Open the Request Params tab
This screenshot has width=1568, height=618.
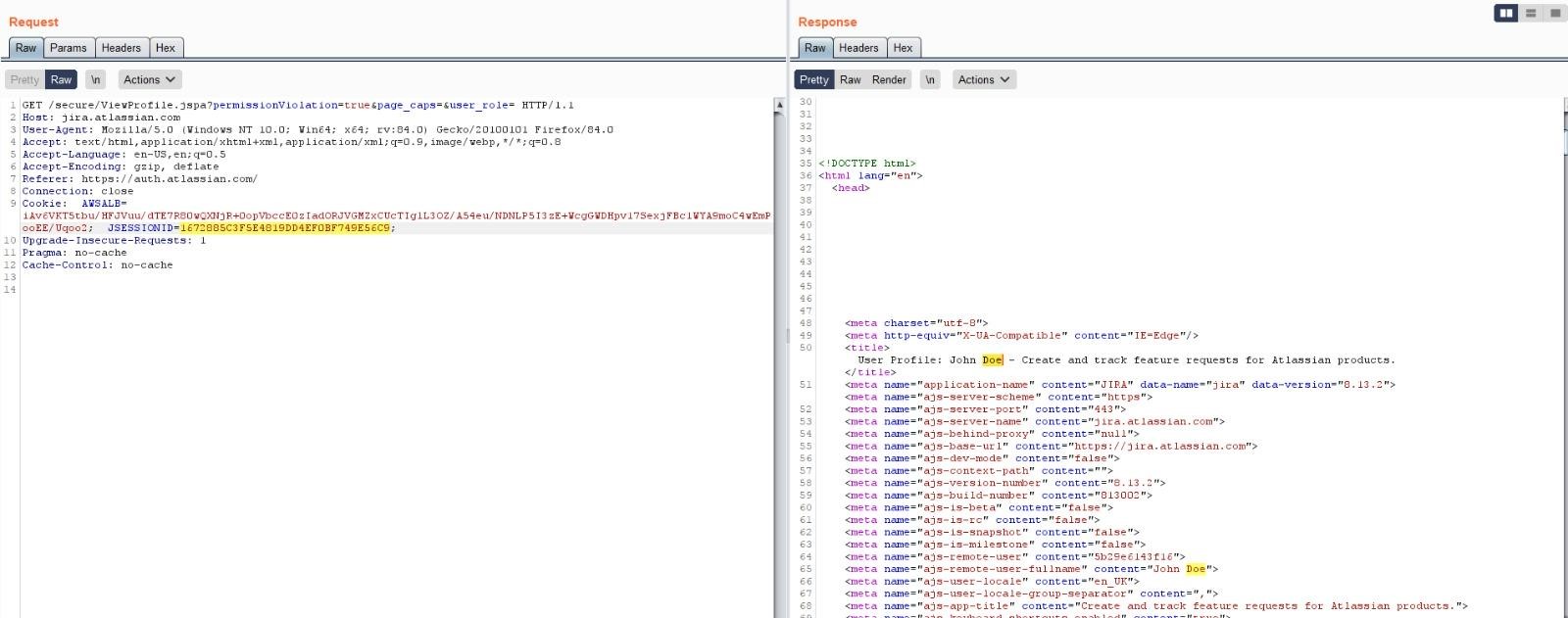point(69,48)
